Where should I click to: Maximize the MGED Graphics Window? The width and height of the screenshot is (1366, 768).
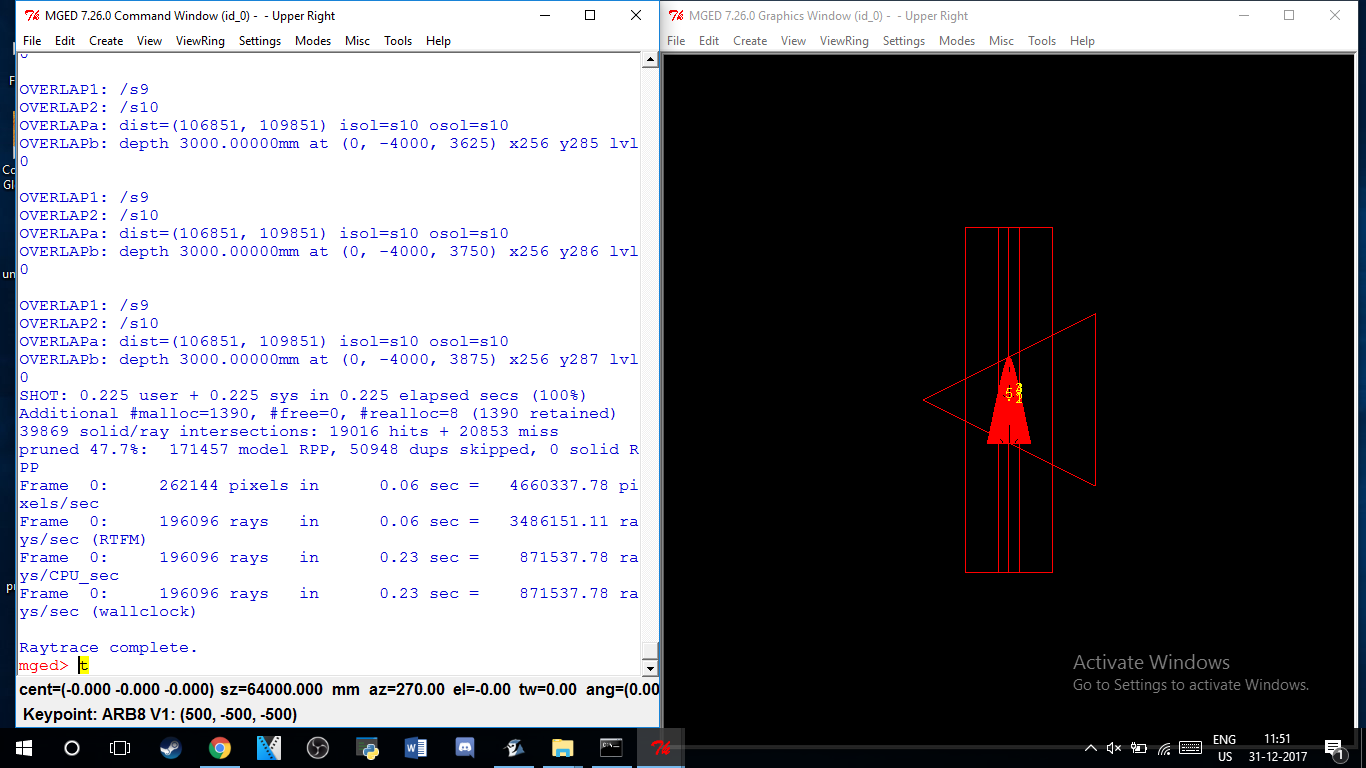(x=1289, y=16)
